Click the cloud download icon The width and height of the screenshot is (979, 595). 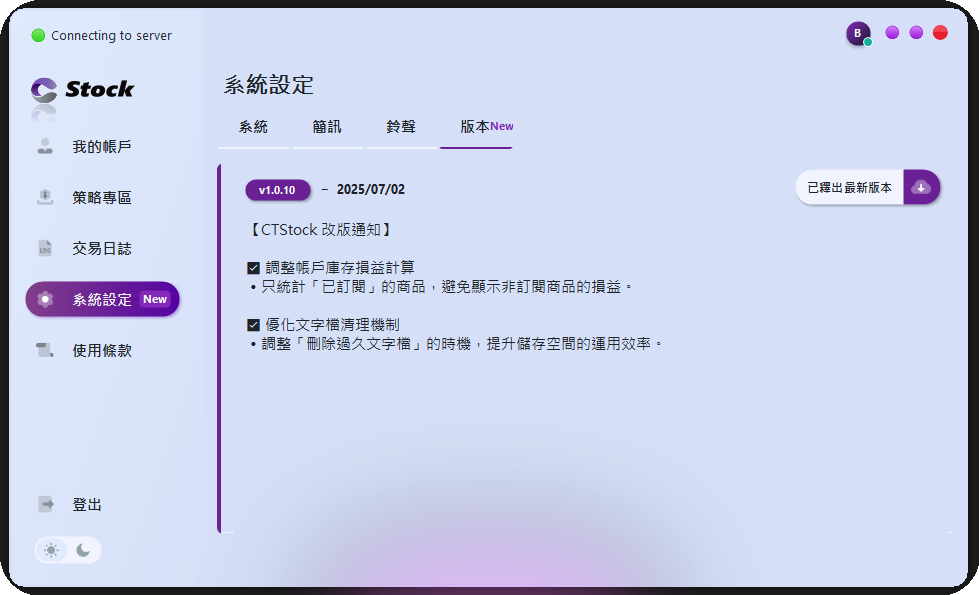point(922,187)
